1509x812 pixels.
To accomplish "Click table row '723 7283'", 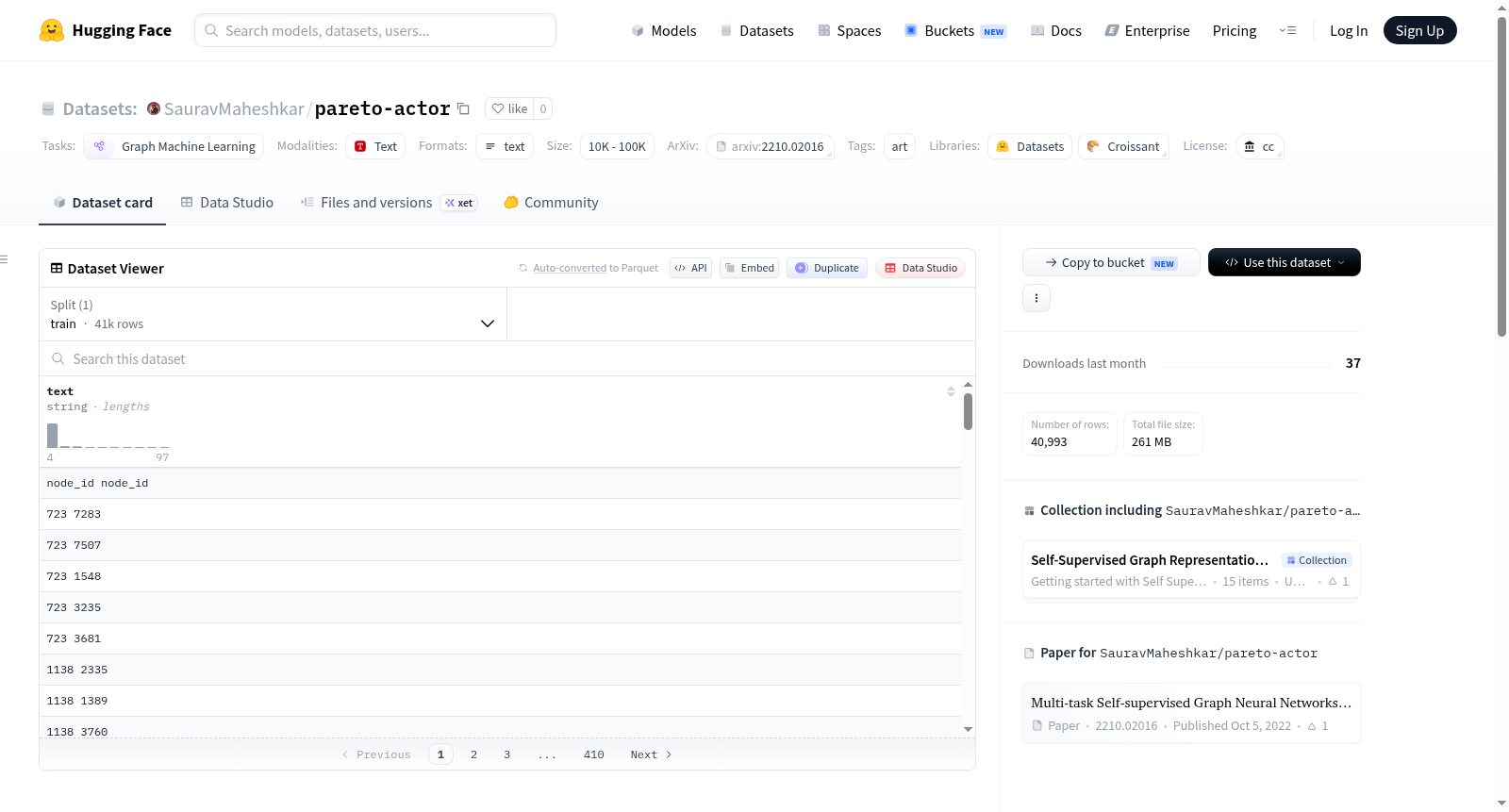I will click(x=500, y=514).
